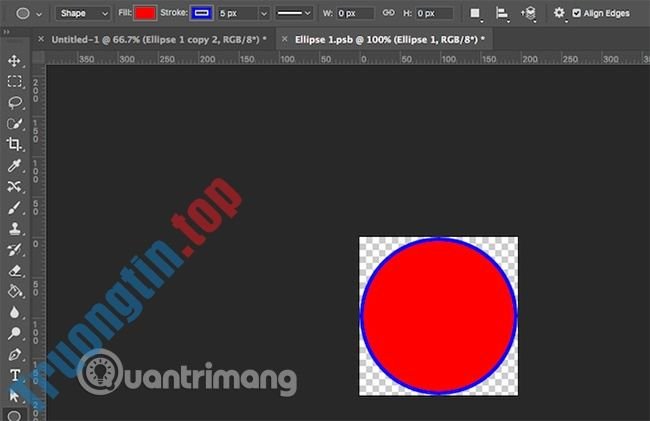Close the Untitled-1 document tab
The image size is (650, 421).
pyautogui.click(x=41, y=39)
